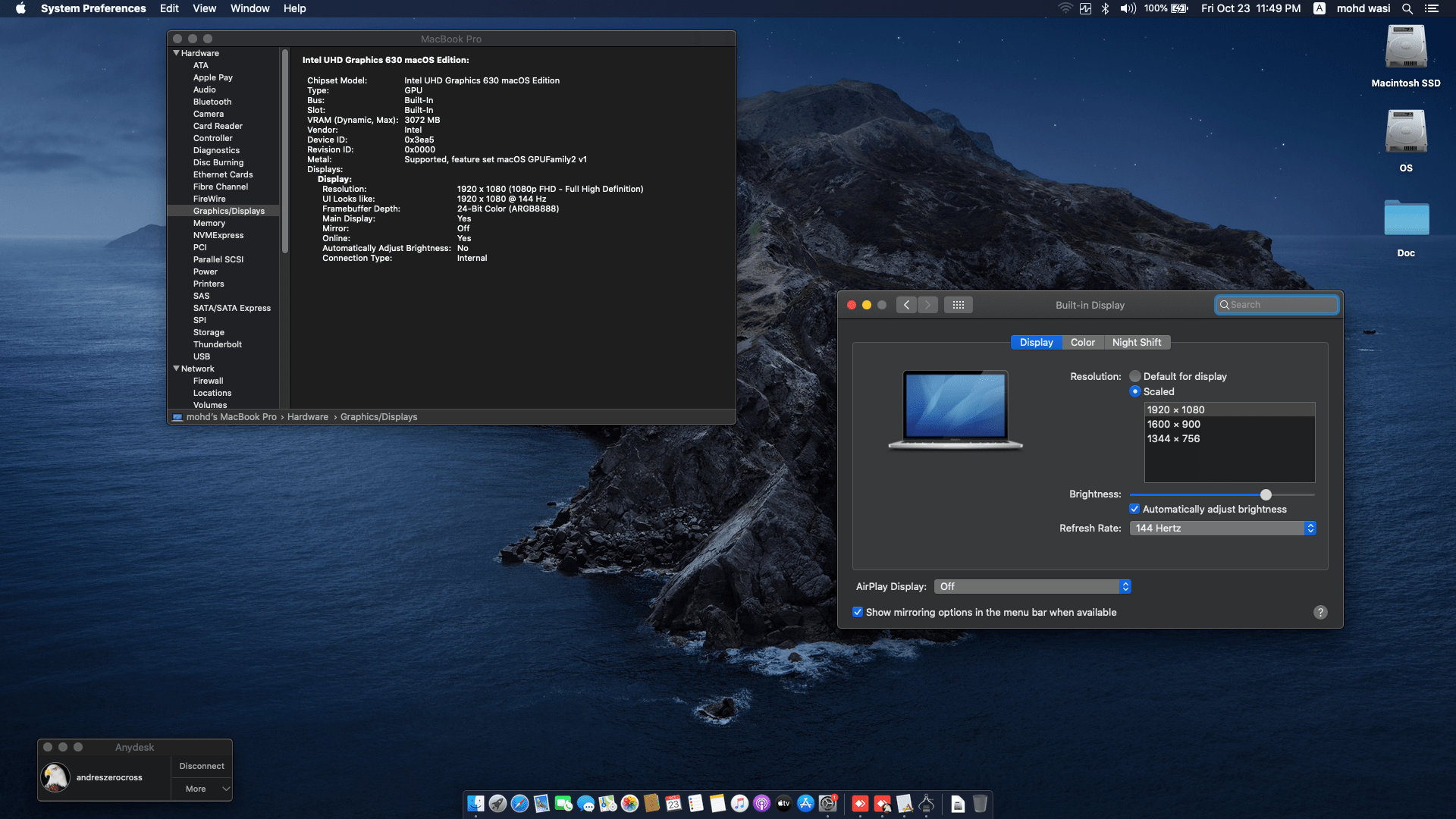
Task: Go back using the left chevron button
Action: pos(906,305)
